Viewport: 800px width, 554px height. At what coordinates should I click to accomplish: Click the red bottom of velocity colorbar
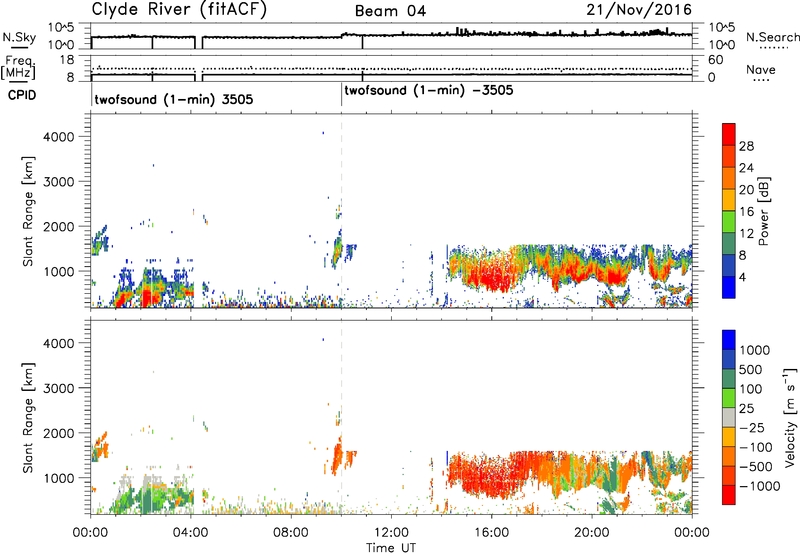(x=729, y=495)
